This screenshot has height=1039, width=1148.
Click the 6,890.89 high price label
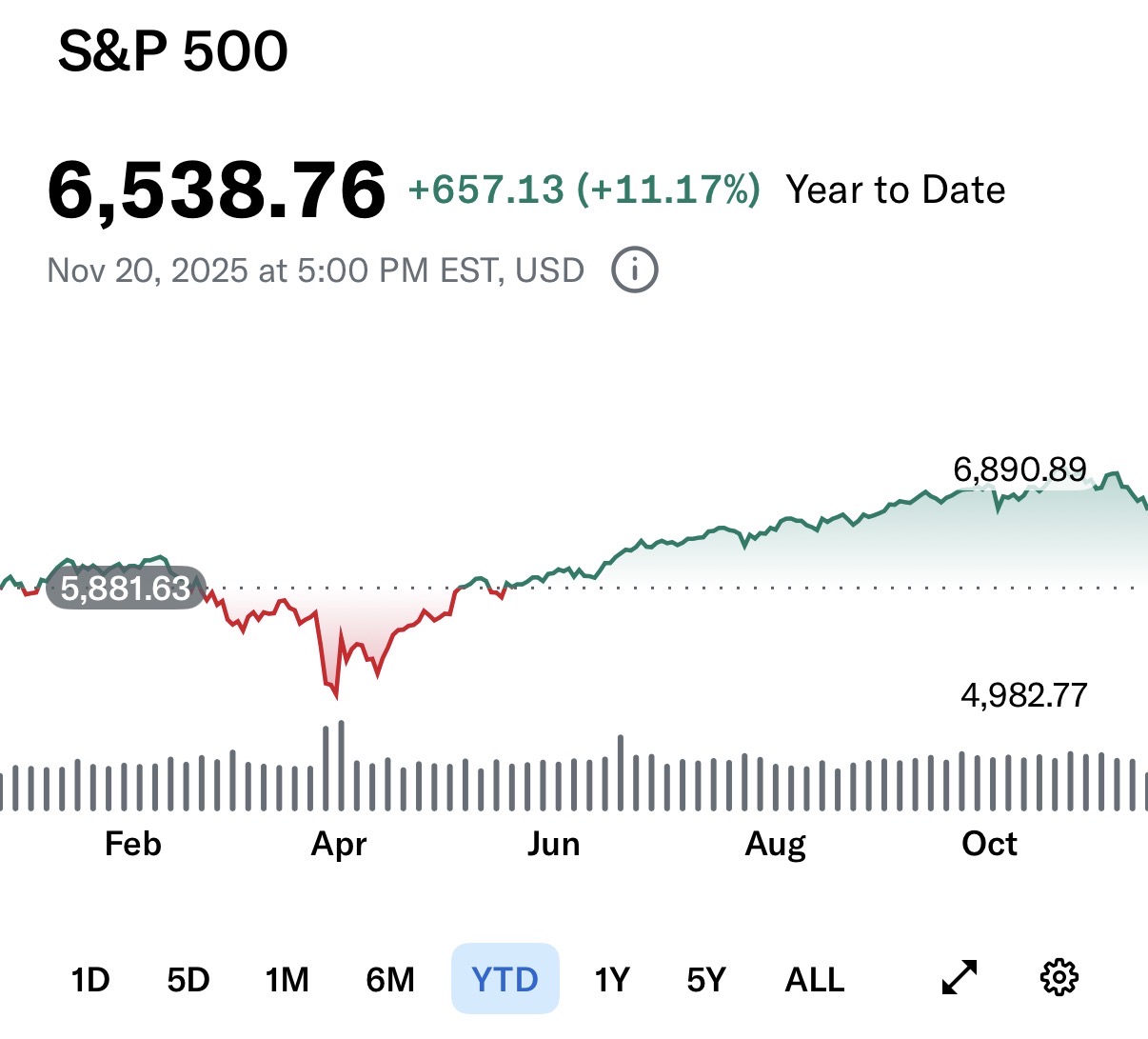(1019, 470)
